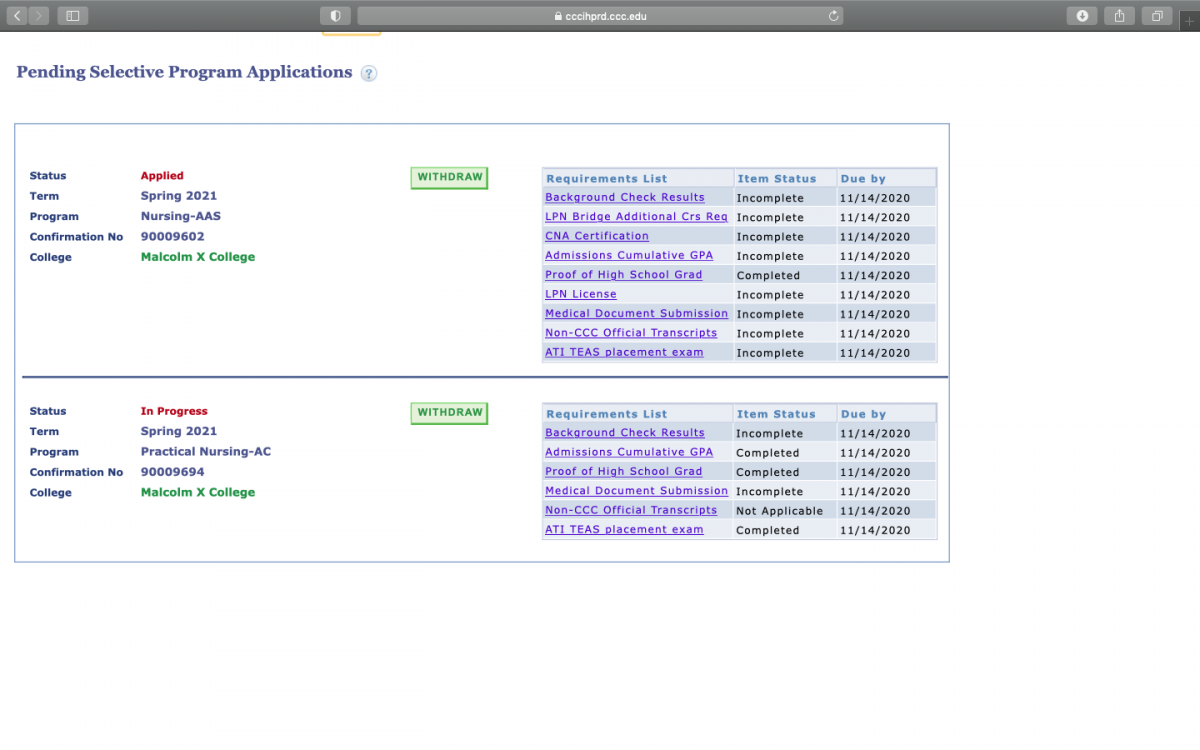This screenshot has height=750, width=1200.
Task: Open Medical Document Submission in Nursing-AAS list
Action: coord(636,314)
